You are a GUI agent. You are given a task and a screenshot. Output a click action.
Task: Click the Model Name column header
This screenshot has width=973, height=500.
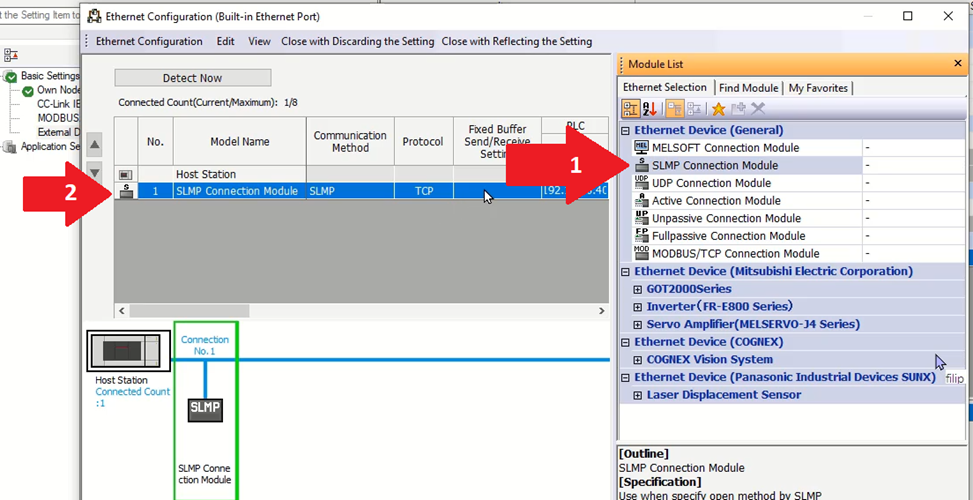pyautogui.click(x=240, y=141)
